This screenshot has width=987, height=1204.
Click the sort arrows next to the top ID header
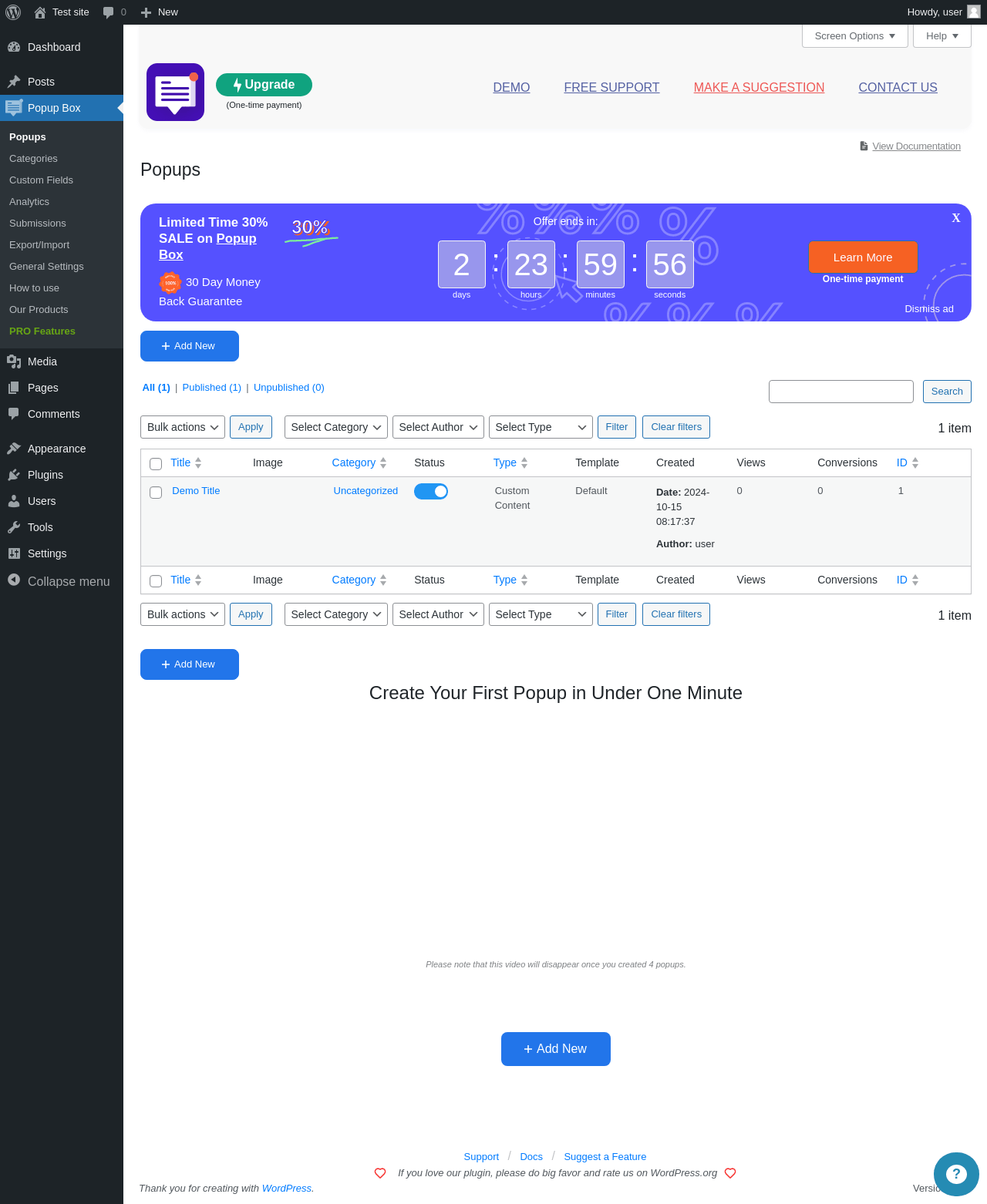click(x=915, y=463)
